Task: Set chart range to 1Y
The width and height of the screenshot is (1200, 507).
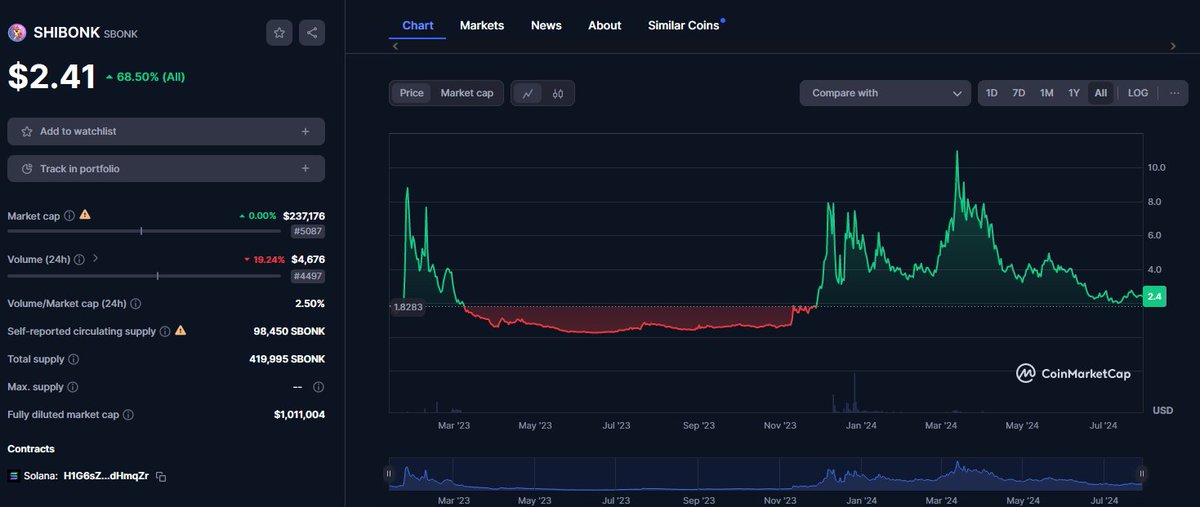Action: pos(1074,93)
